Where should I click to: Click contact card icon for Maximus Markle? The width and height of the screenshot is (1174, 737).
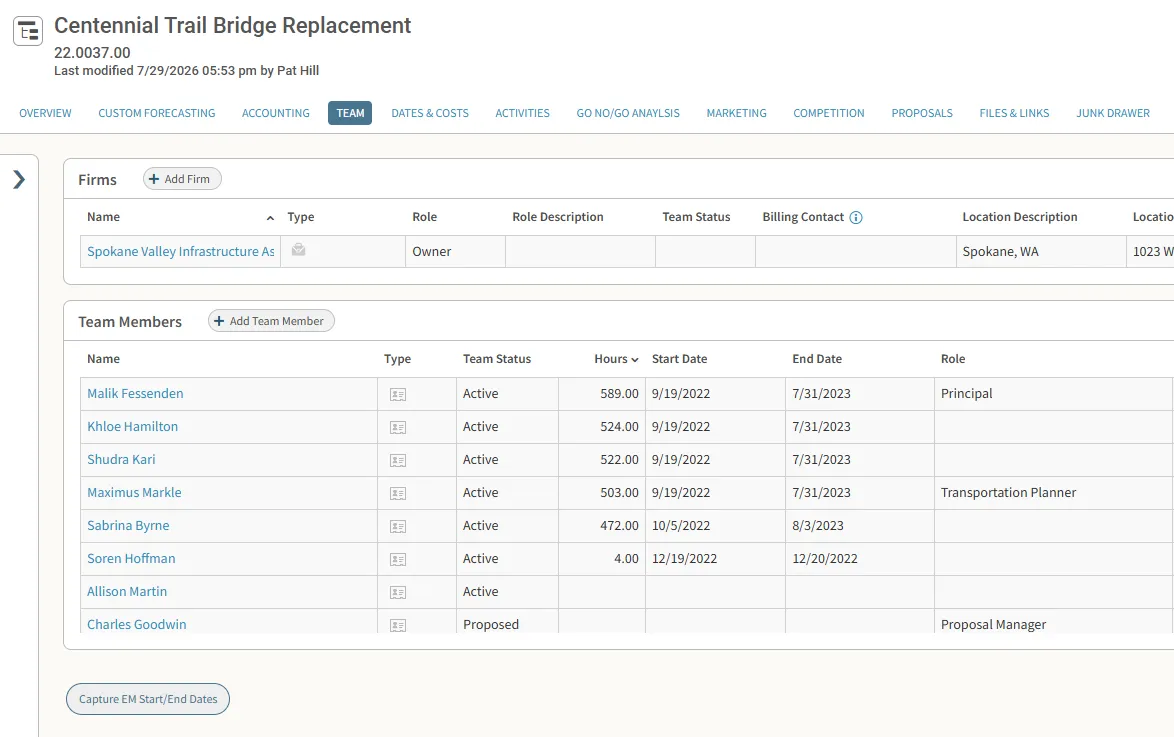click(398, 494)
